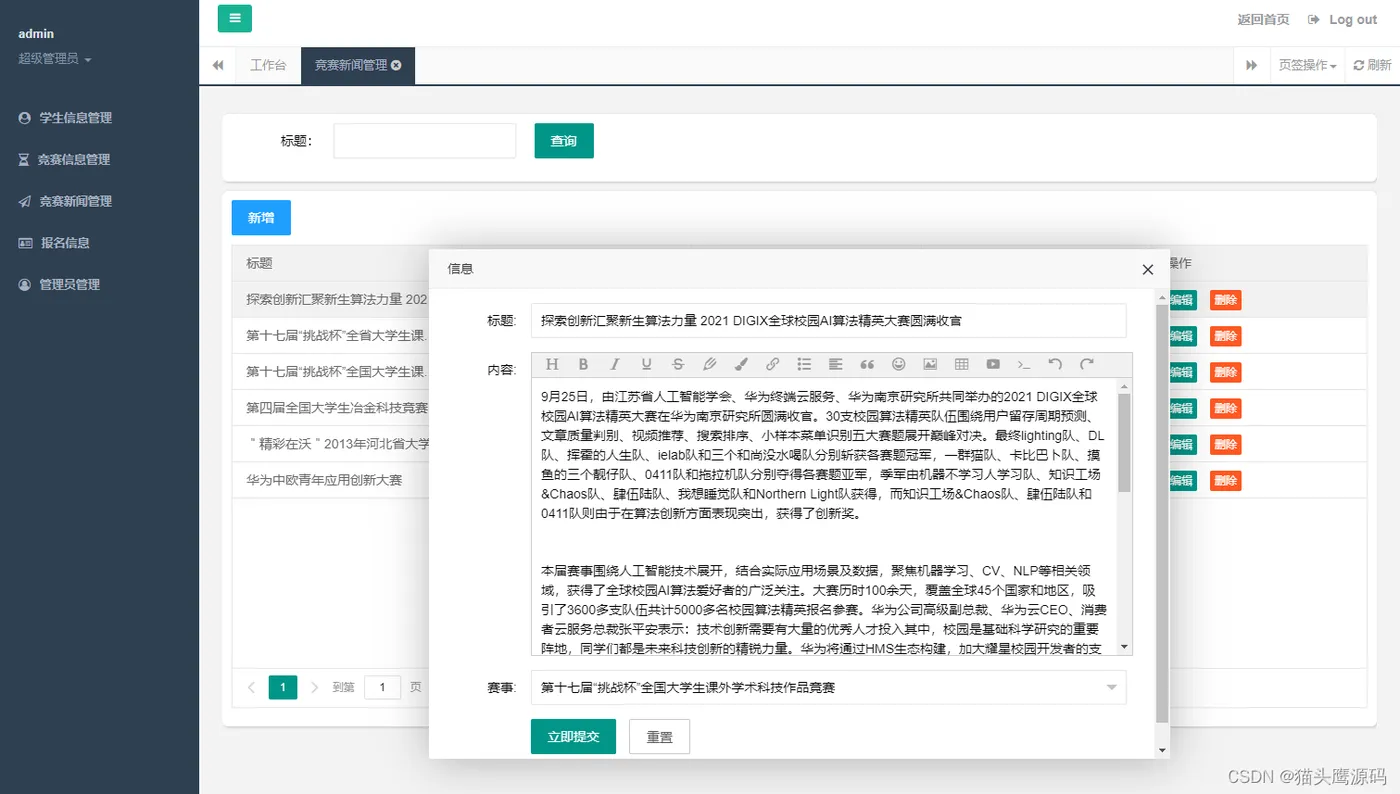Close the 信息 dialog

pos(1148,269)
